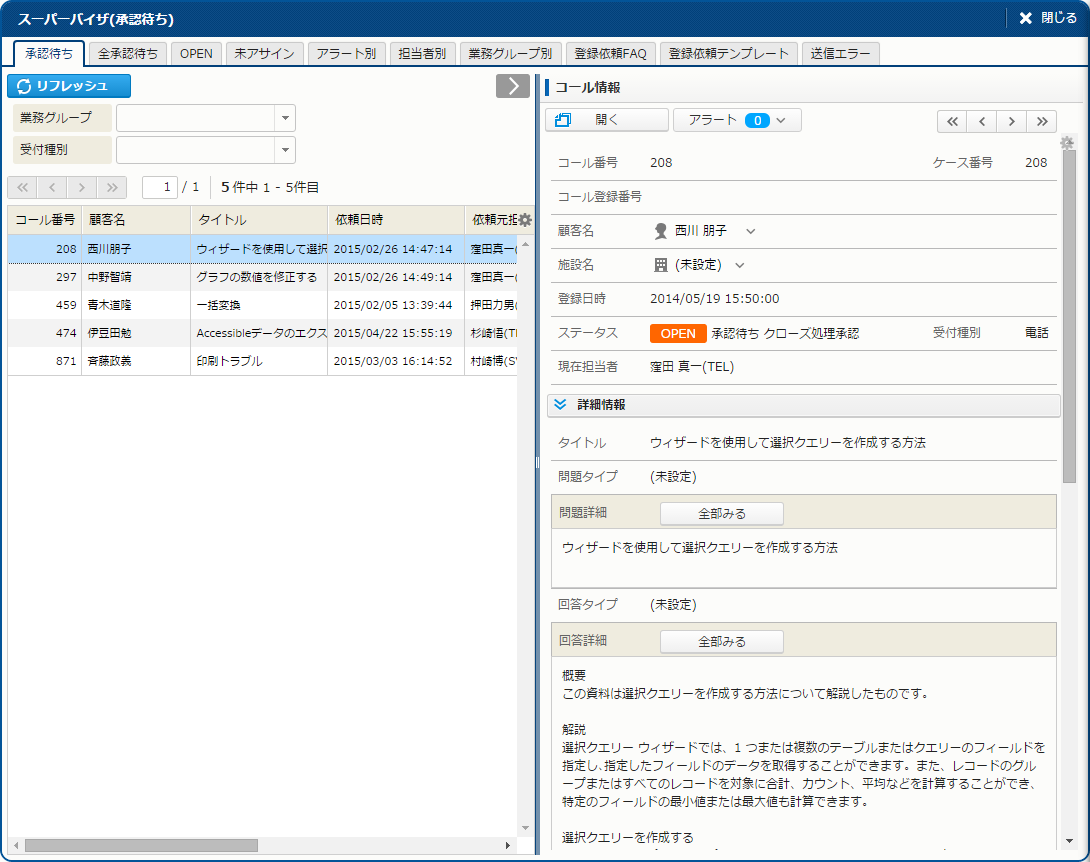Select row for call number 474
1090x862 pixels.
coord(265,333)
